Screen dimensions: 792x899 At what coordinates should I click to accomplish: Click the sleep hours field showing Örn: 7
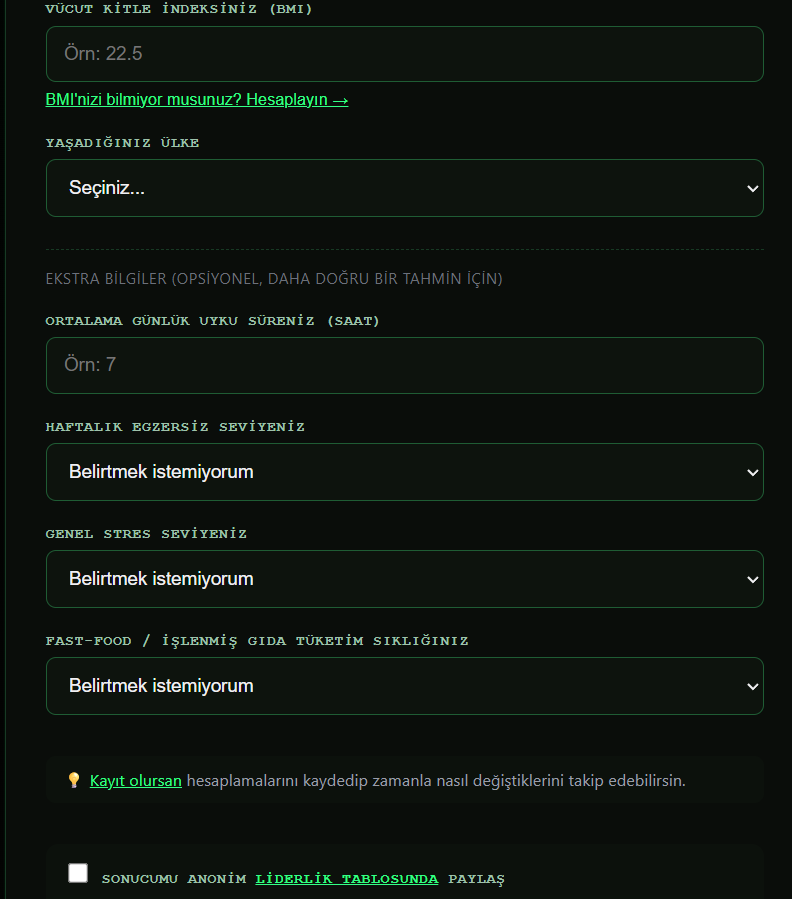404,365
